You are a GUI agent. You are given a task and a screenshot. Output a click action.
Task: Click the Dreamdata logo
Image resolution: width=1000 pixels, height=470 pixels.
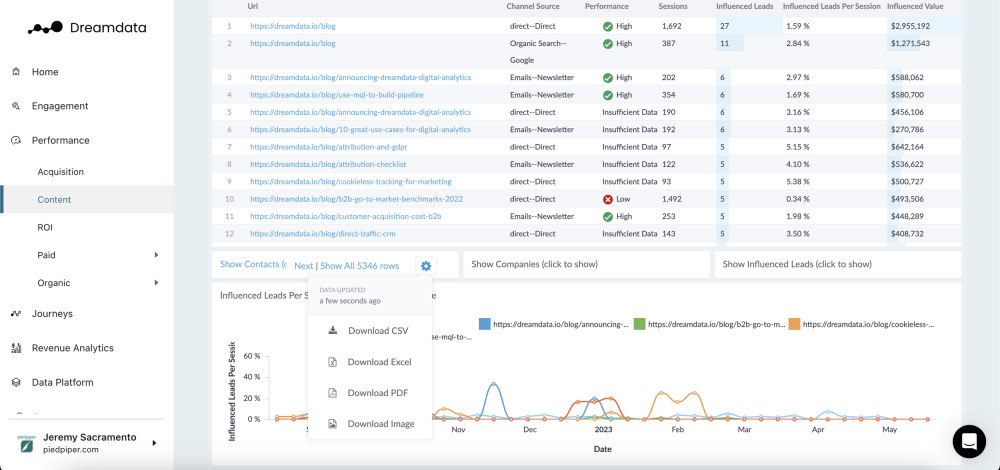coord(87,27)
